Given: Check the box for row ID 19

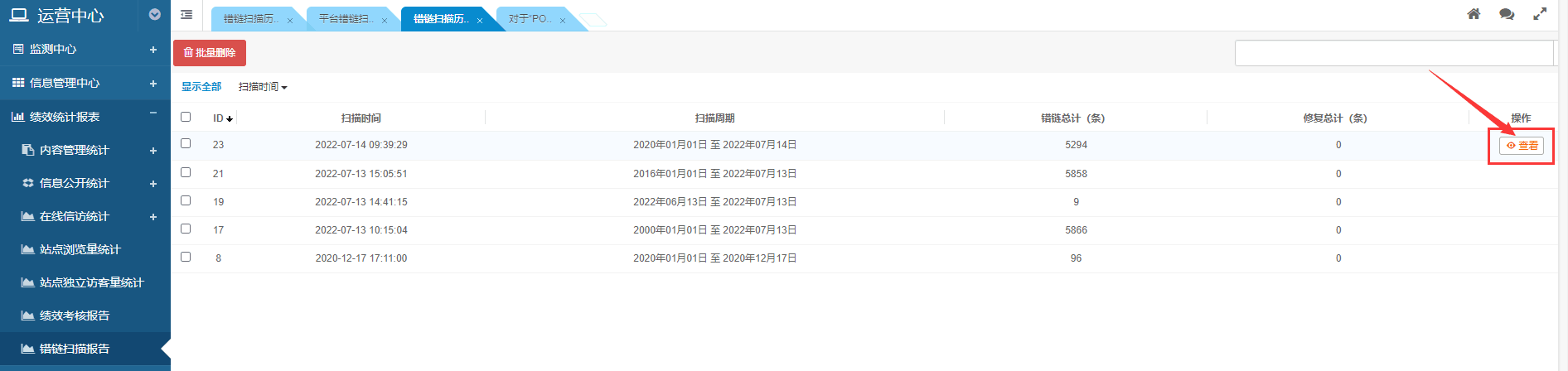Looking at the screenshot, I should [186, 200].
